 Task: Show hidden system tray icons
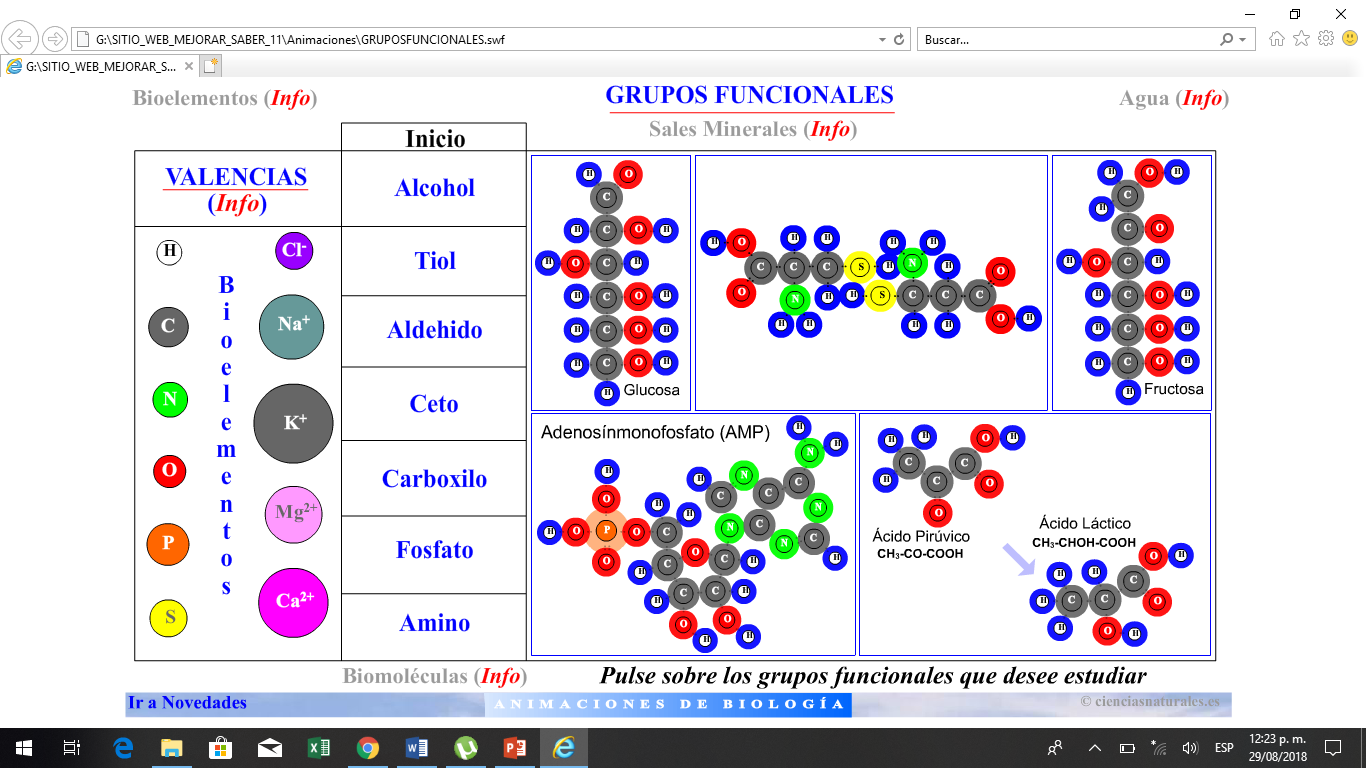[x=1094, y=748]
